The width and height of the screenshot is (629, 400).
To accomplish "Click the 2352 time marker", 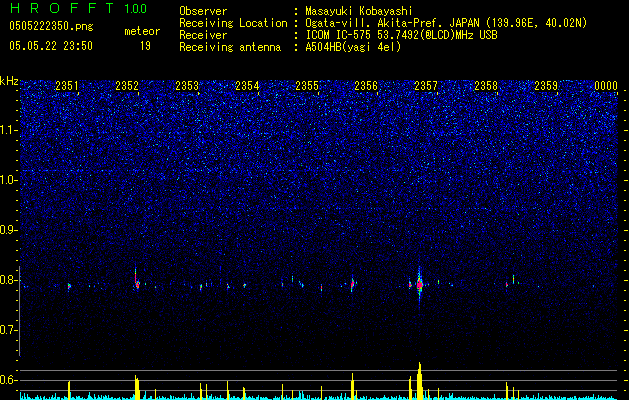I will pos(127,86).
